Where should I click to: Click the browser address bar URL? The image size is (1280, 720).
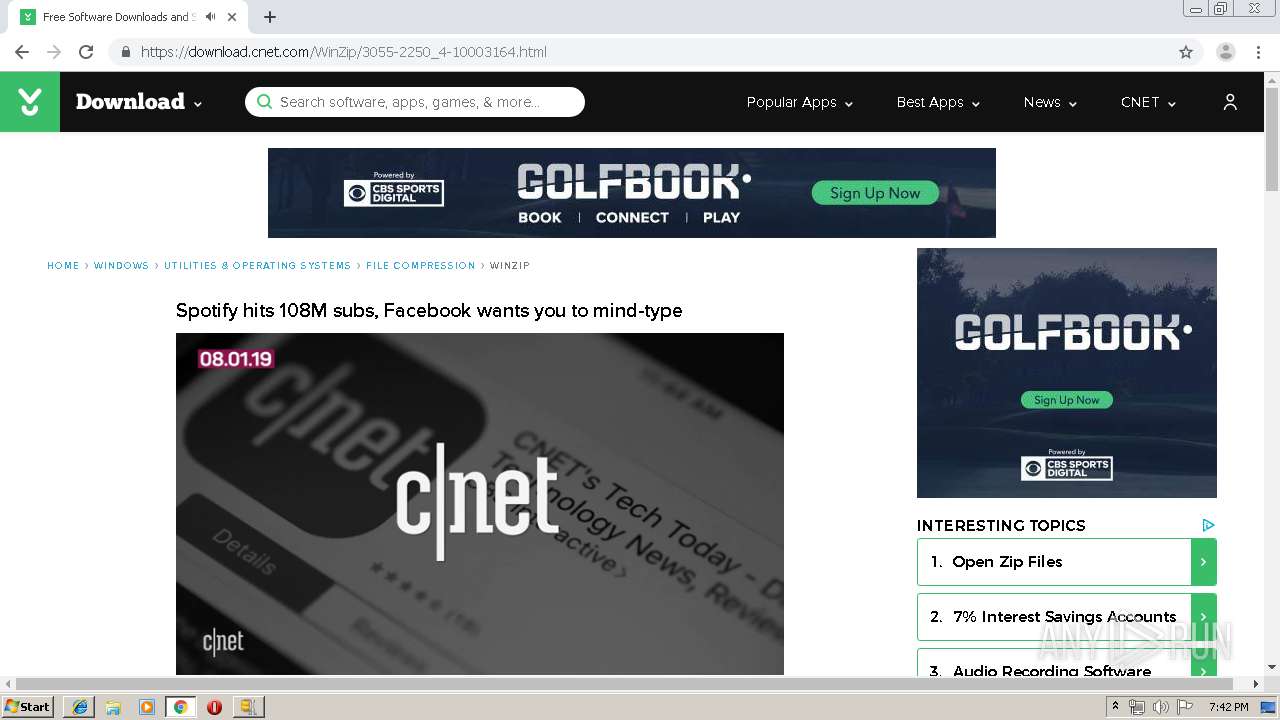click(343, 52)
